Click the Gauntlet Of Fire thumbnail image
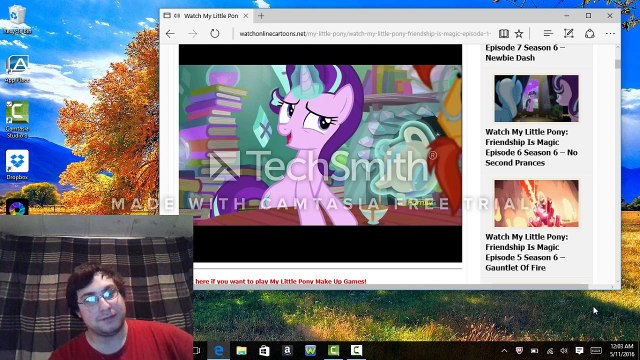This screenshot has height=360, width=640. pyautogui.click(x=536, y=203)
